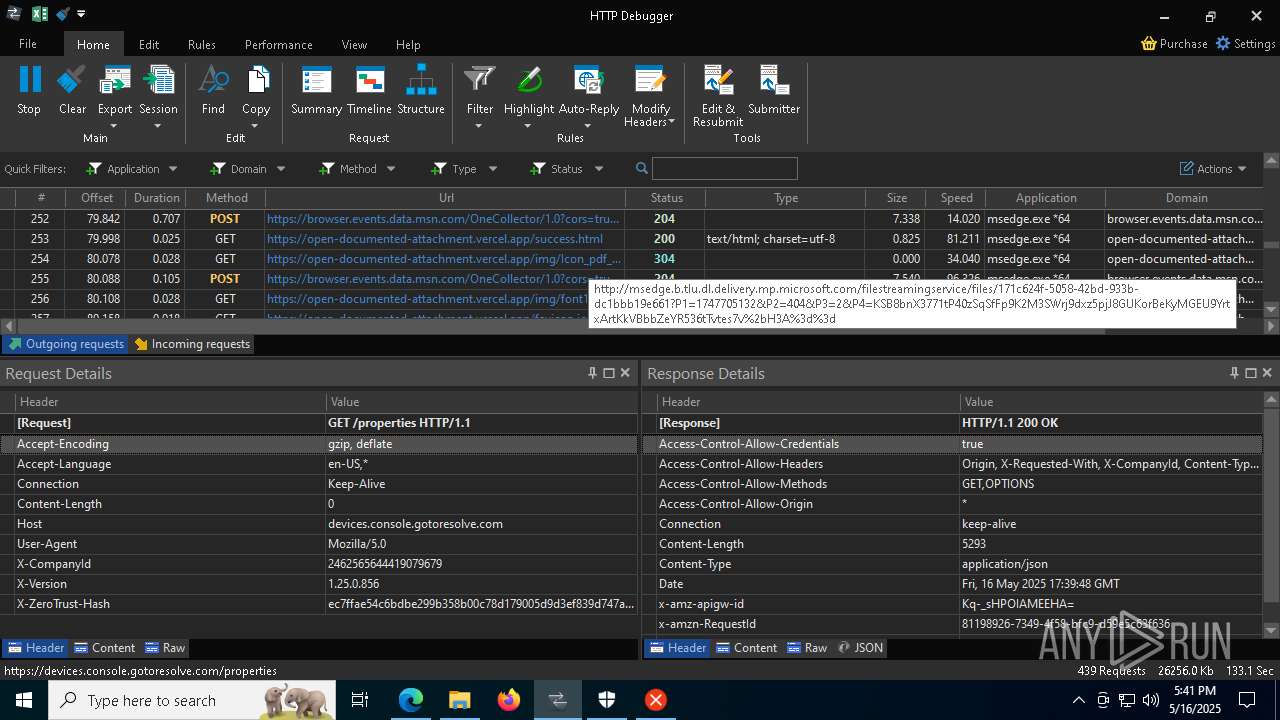Click the Purchase cart icon
The height and width of the screenshot is (720, 1280).
click(x=1149, y=44)
